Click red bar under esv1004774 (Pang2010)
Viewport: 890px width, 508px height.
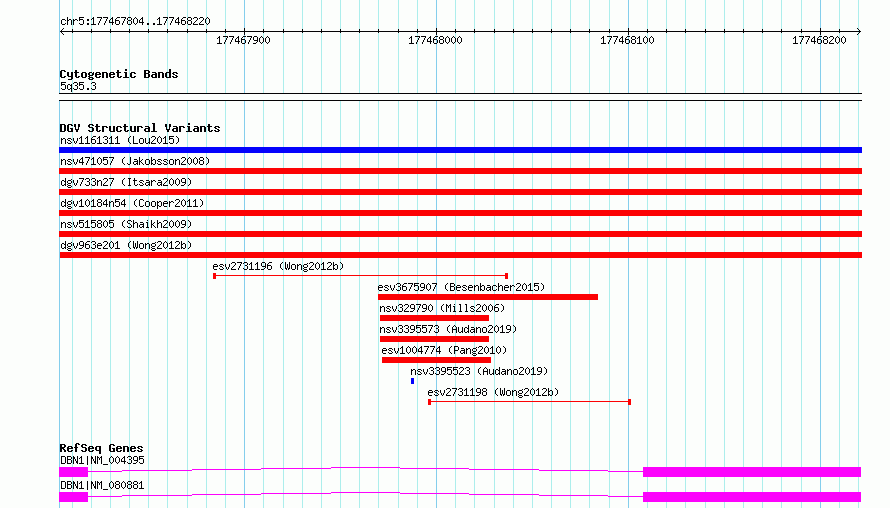(436, 360)
